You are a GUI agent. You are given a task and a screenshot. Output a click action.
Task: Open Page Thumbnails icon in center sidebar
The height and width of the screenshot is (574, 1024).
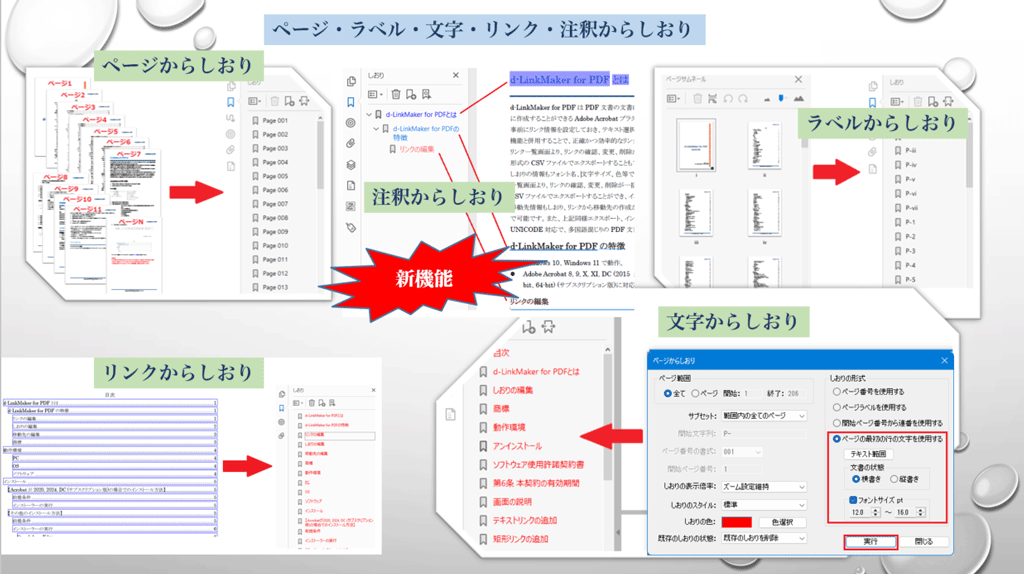pyautogui.click(x=351, y=81)
